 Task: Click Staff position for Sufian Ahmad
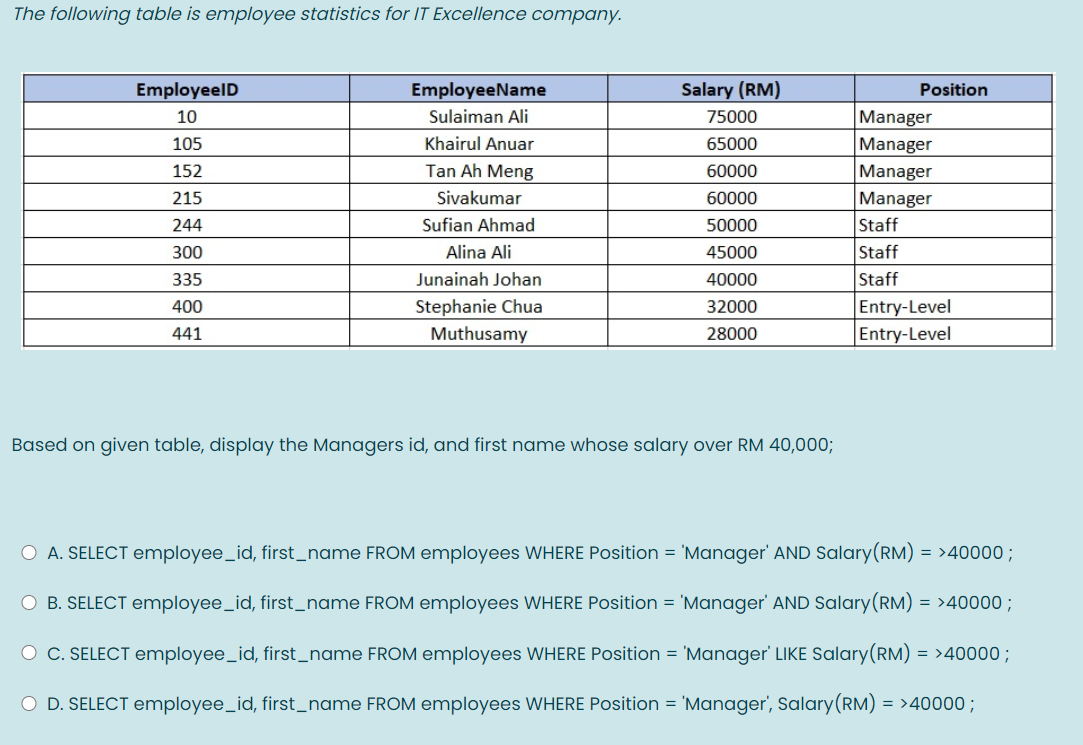[953, 225]
